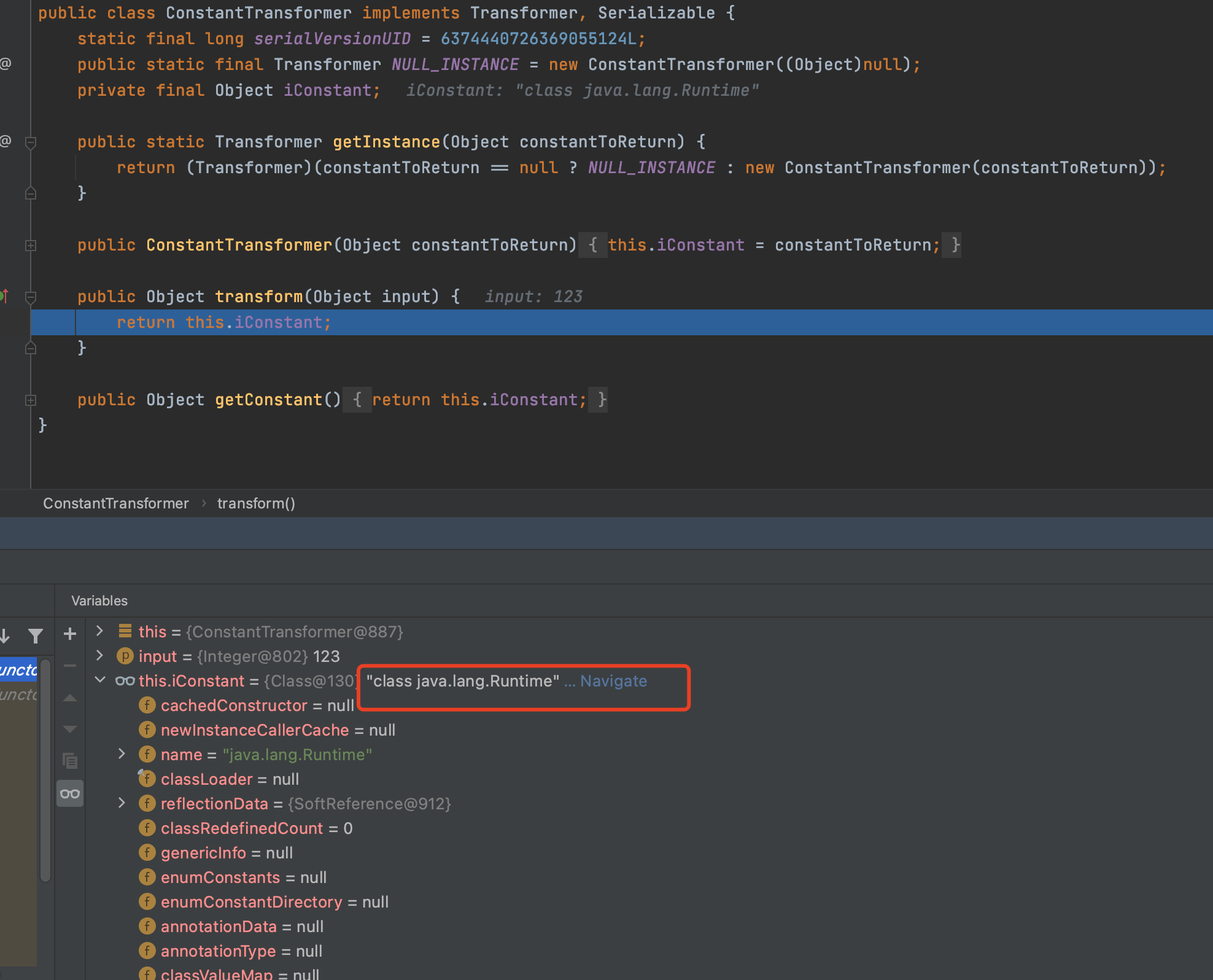This screenshot has height=980, width=1213.
Task: Expand the 'this' variable node
Action: (100, 631)
